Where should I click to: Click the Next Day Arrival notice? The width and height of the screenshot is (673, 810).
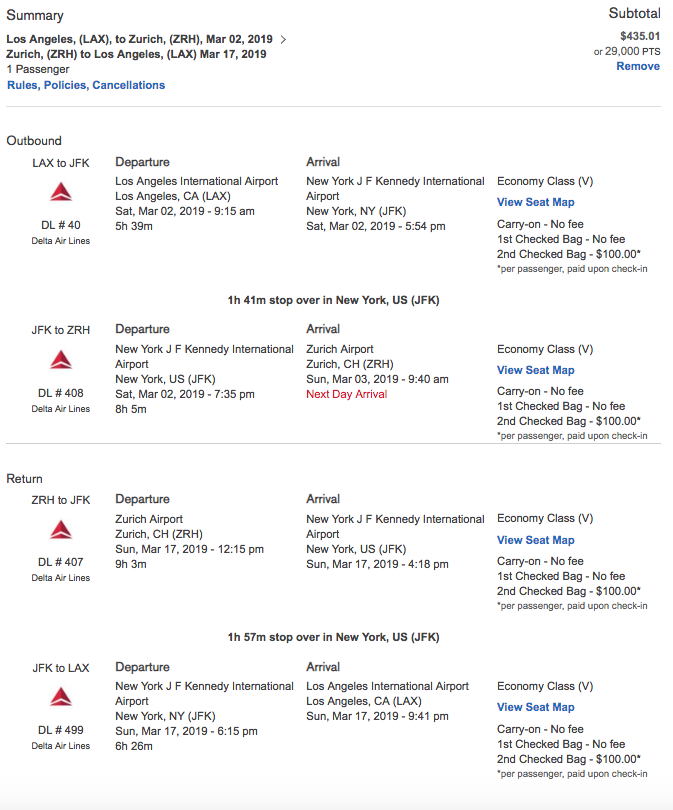(x=346, y=394)
